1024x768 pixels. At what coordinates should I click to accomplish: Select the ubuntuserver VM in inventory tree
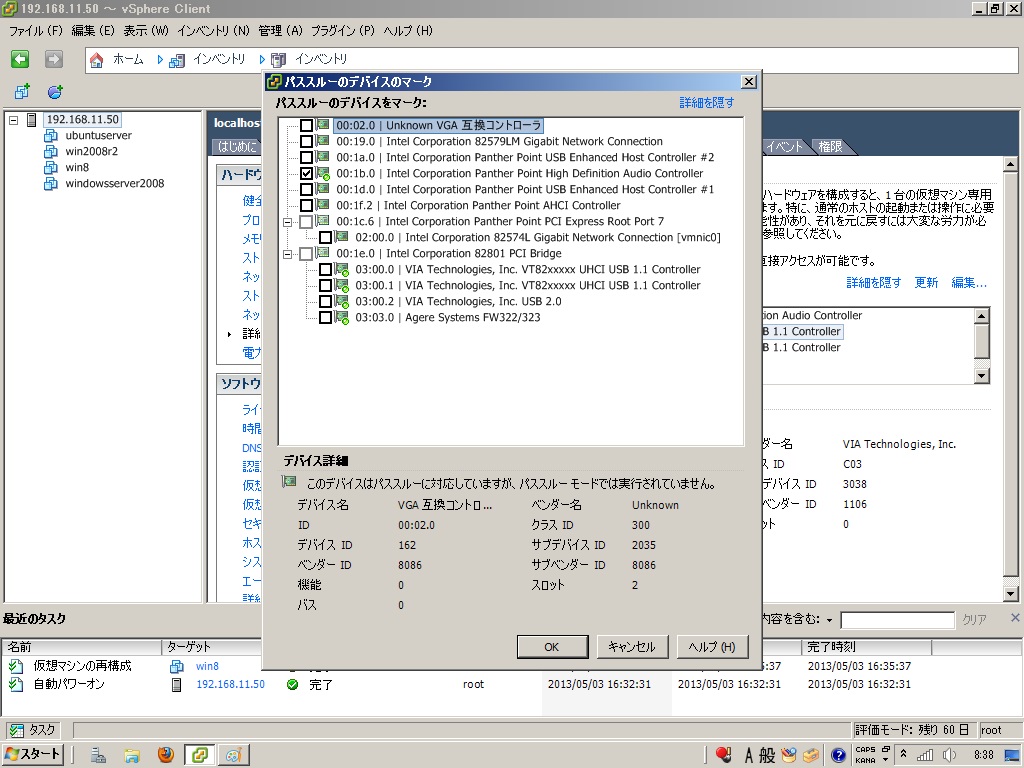point(97,135)
